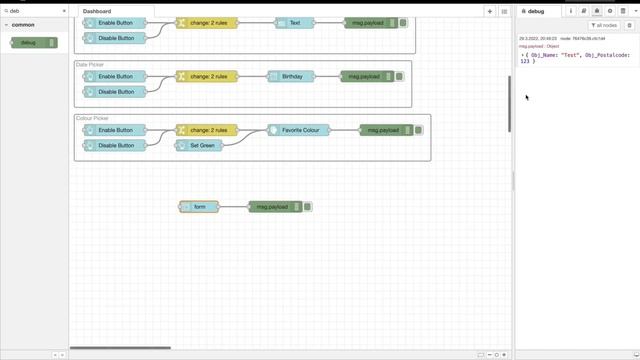Open the info sidebar tab icon
This screenshot has width=640, height=360.
[x=571, y=11]
